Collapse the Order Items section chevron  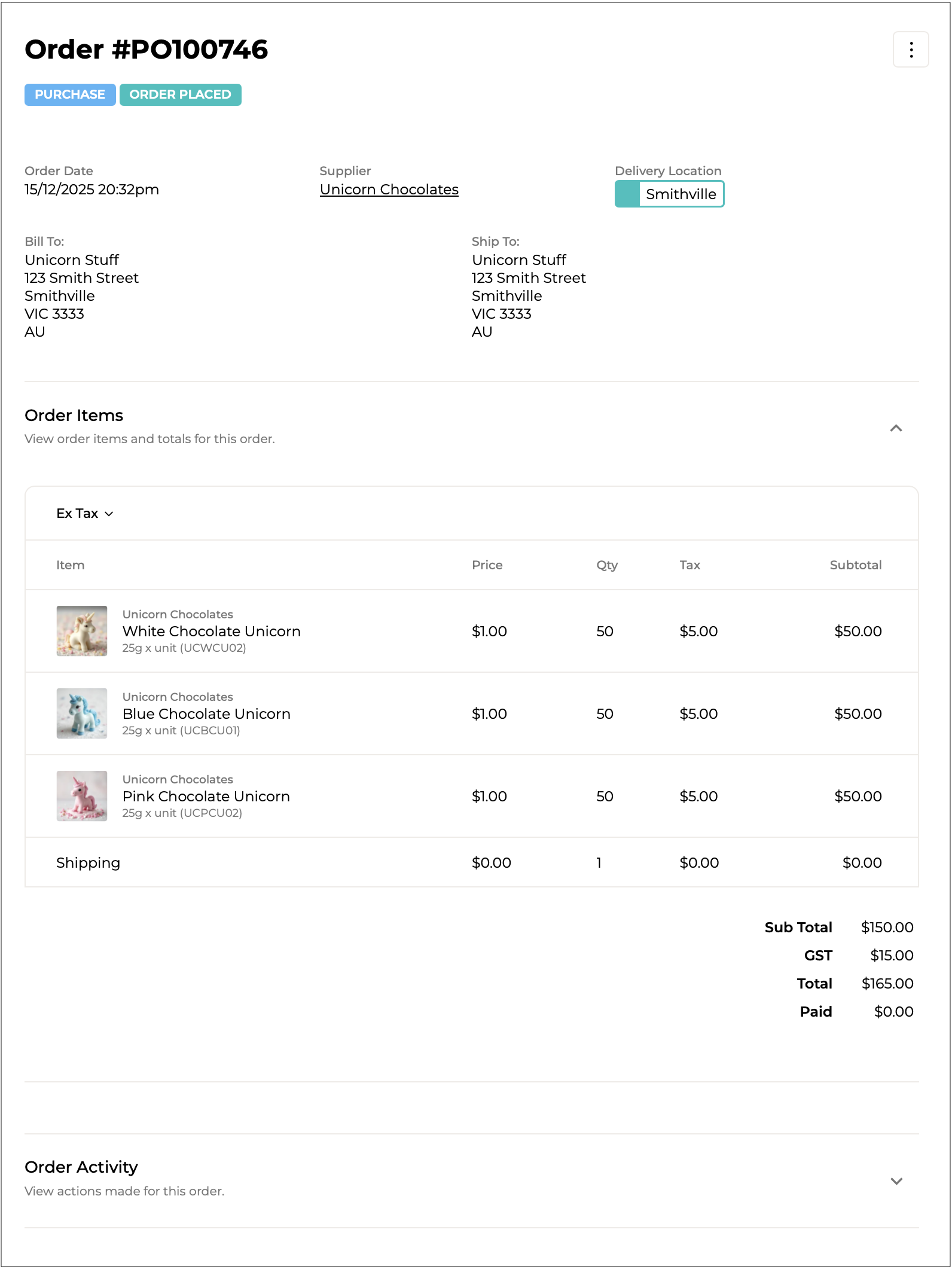[895, 428]
